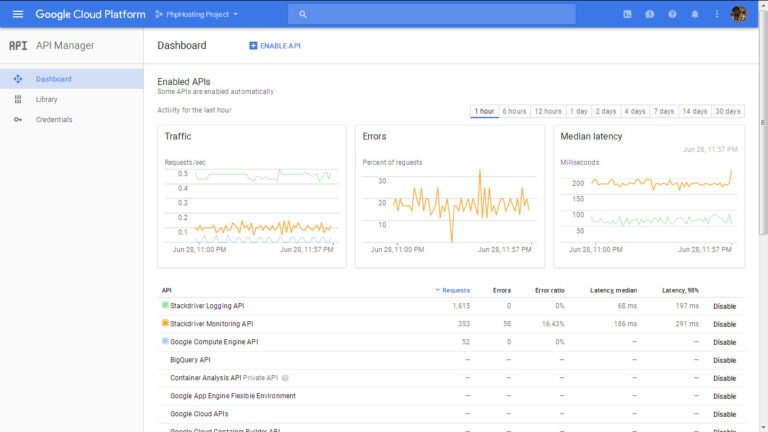Toggle orange swatch for Stackdriver Monitoring API

[x=165, y=323]
